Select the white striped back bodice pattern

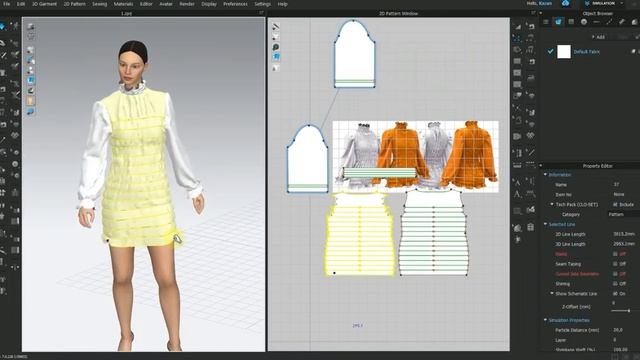point(433,232)
